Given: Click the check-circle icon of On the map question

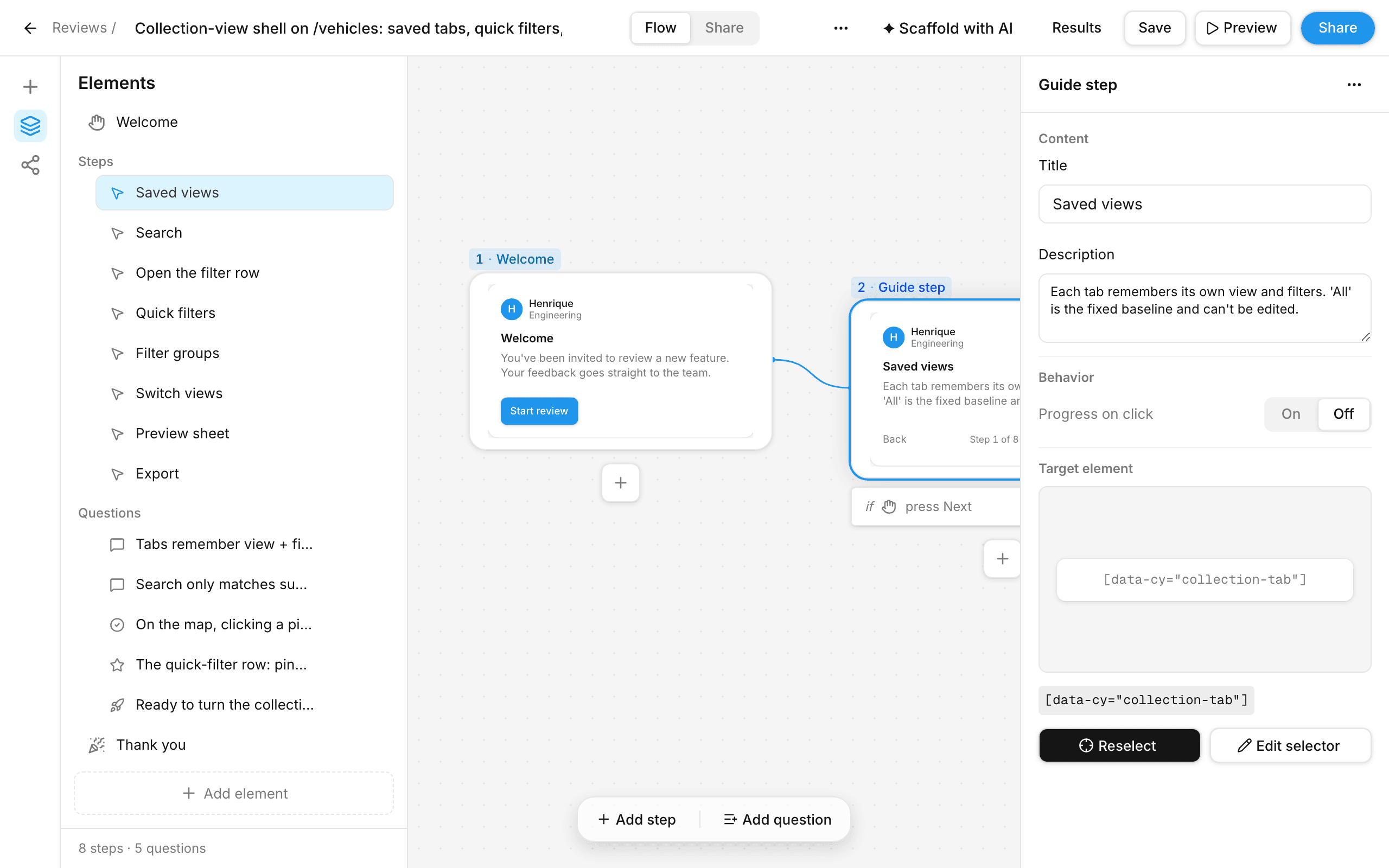Looking at the screenshot, I should pyautogui.click(x=117, y=624).
